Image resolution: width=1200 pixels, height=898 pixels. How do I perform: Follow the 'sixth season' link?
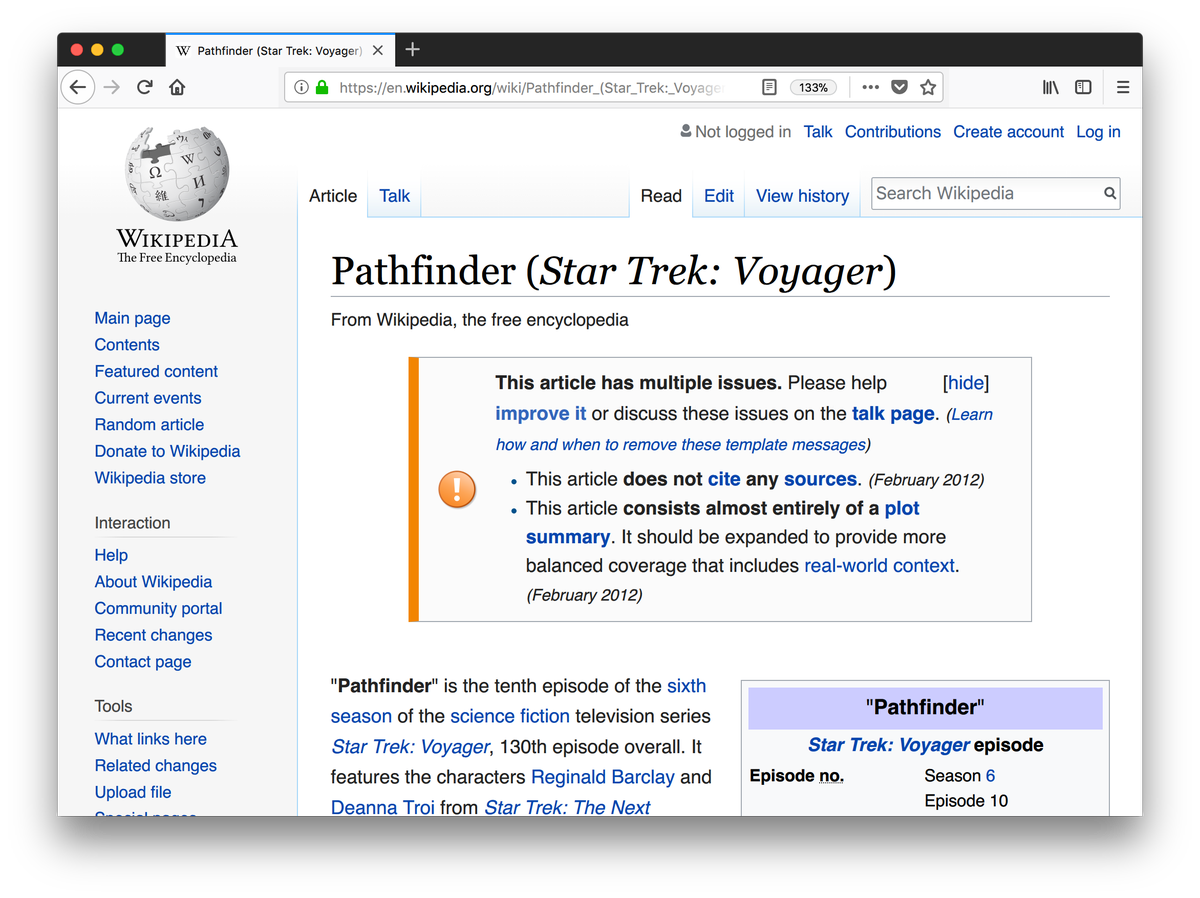[x=518, y=701]
